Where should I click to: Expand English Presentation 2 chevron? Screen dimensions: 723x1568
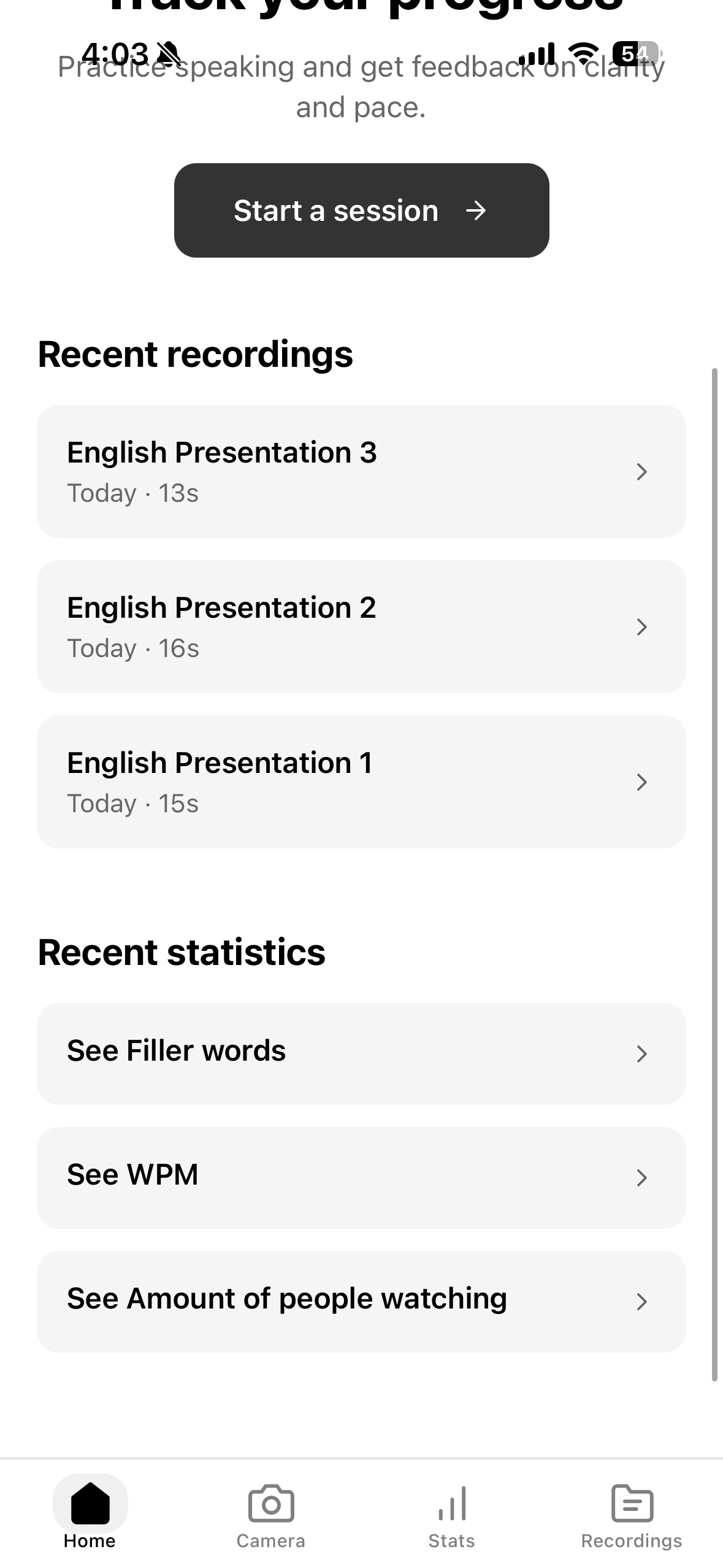point(641,627)
